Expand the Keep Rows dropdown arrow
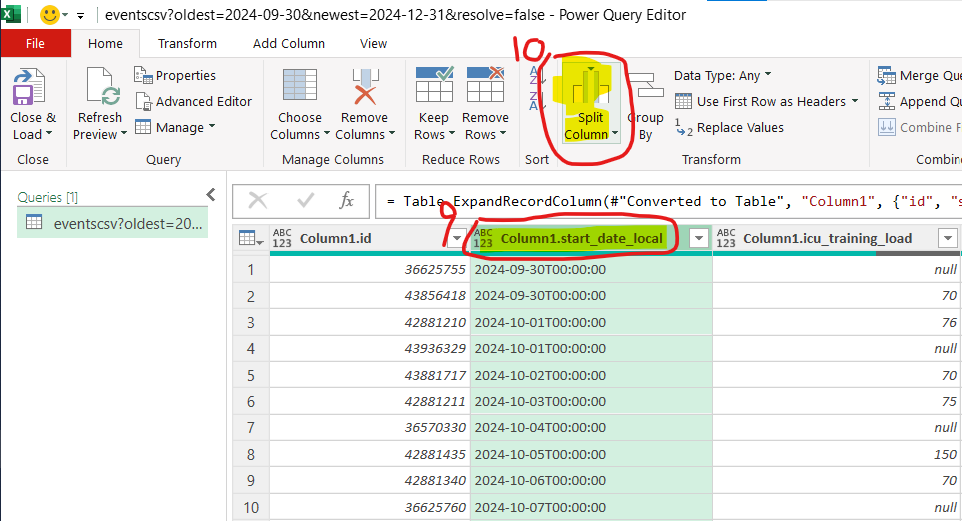 [452, 134]
